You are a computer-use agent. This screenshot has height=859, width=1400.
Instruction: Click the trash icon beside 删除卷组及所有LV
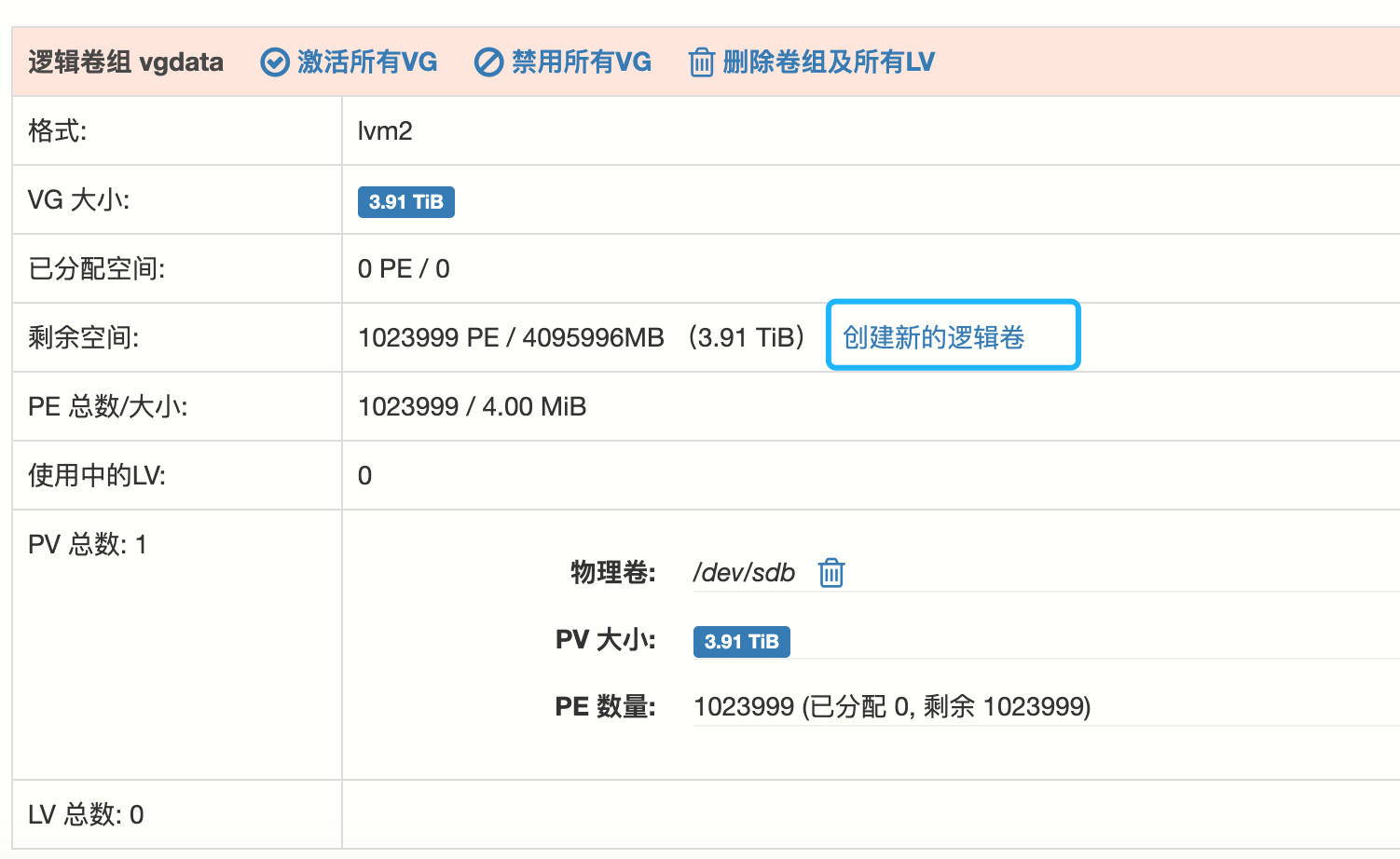pos(701,62)
